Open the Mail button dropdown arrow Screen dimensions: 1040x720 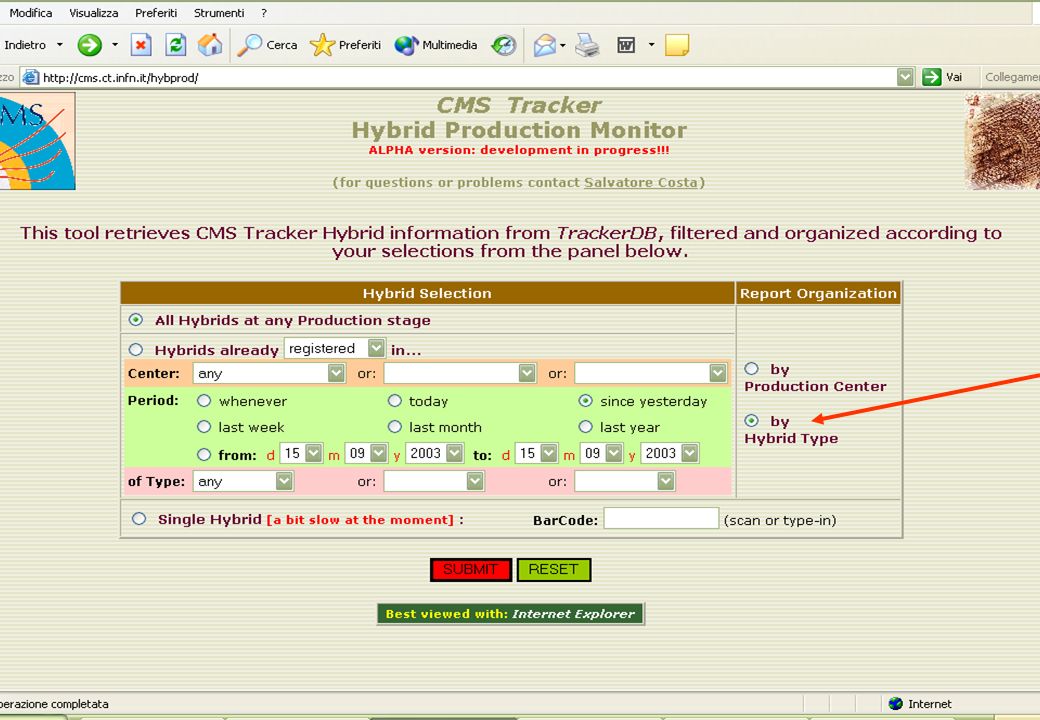pos(562,45)
